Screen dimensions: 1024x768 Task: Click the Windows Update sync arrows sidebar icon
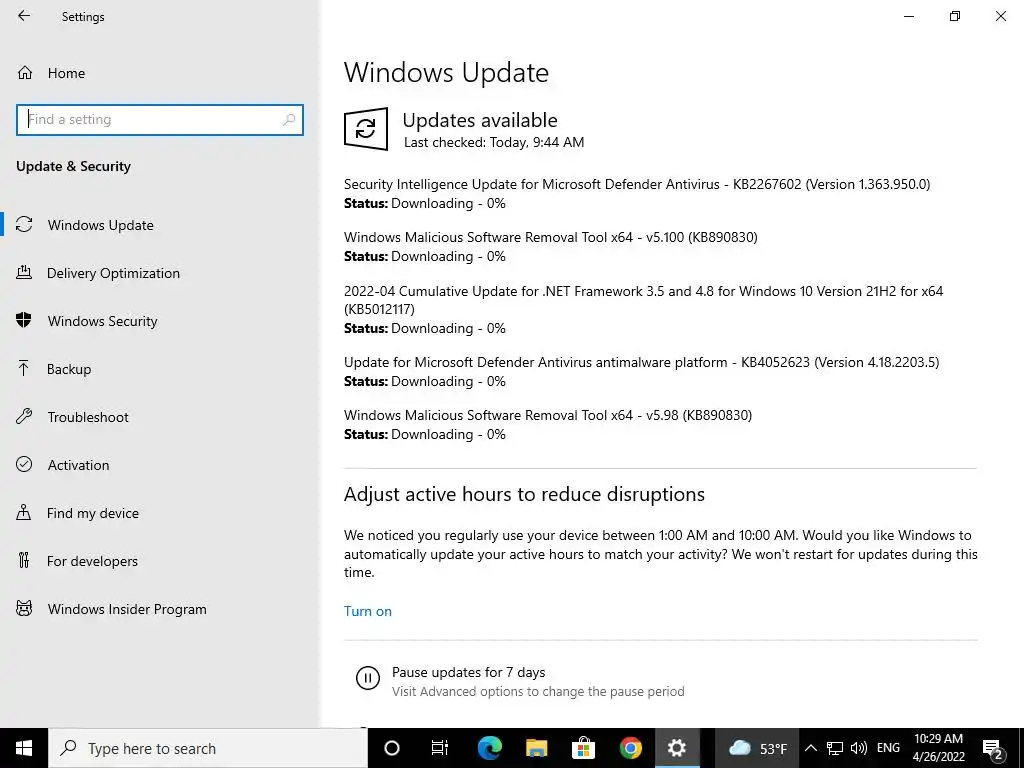click(x=24, y=224)
